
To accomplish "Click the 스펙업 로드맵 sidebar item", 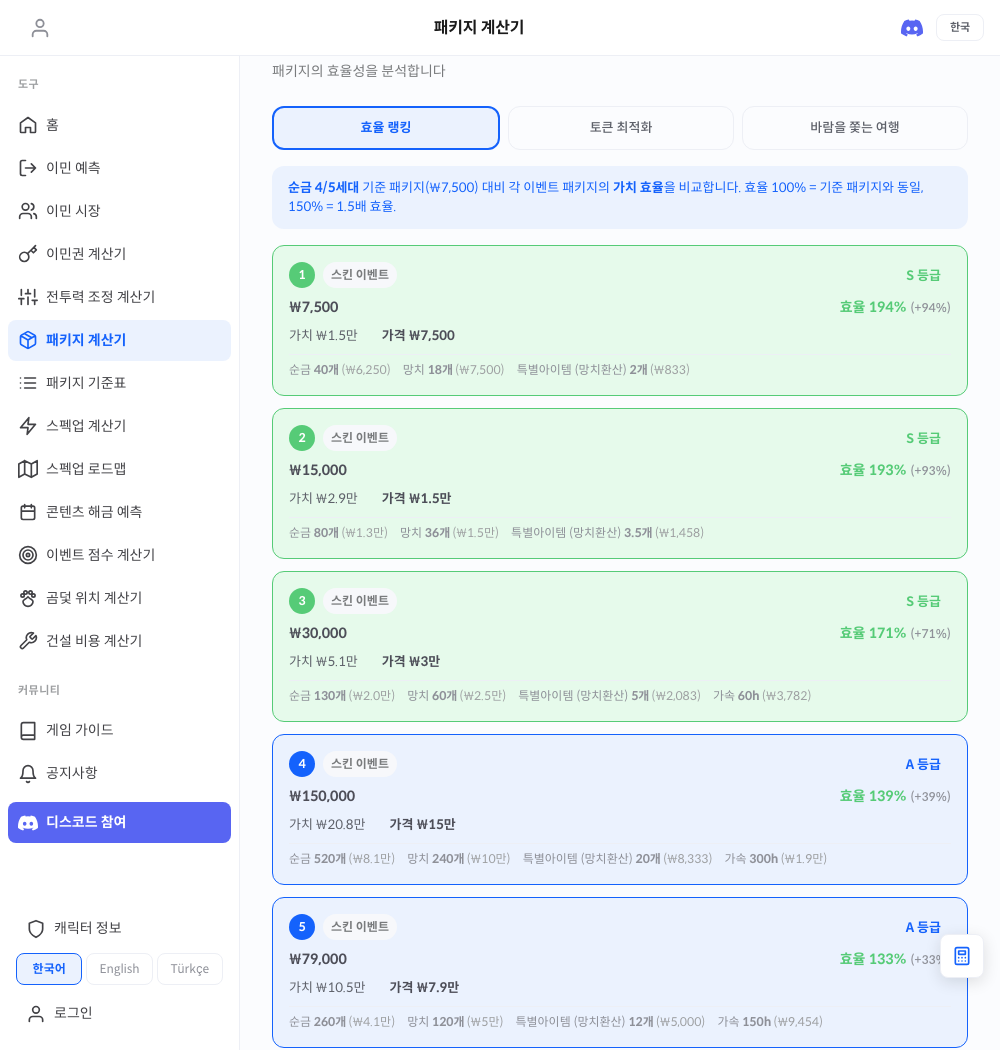I will (x=119, y=469).
